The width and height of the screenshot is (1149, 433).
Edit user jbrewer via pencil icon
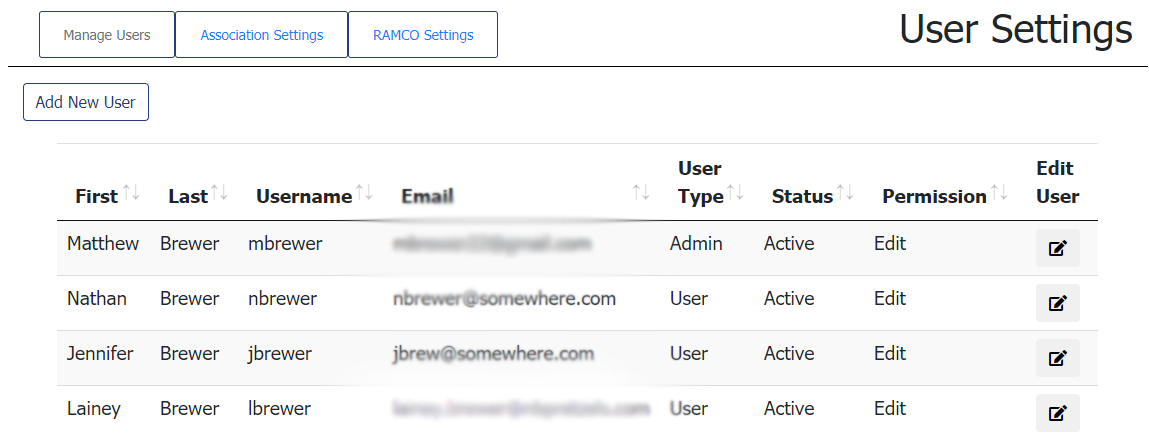pos(1057,358)
